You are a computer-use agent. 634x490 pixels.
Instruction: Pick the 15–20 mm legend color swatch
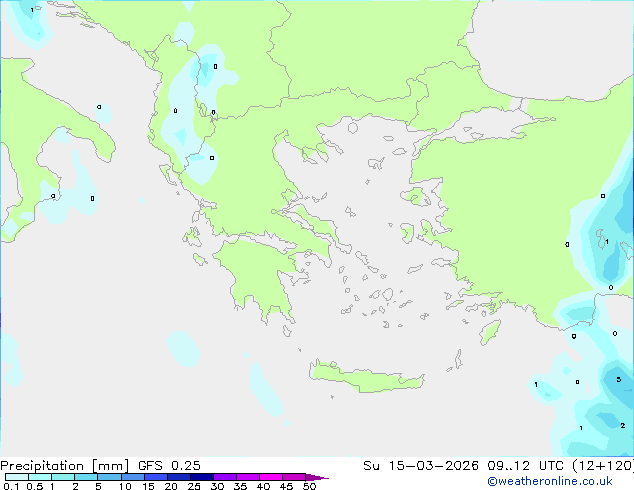point(155,477)
